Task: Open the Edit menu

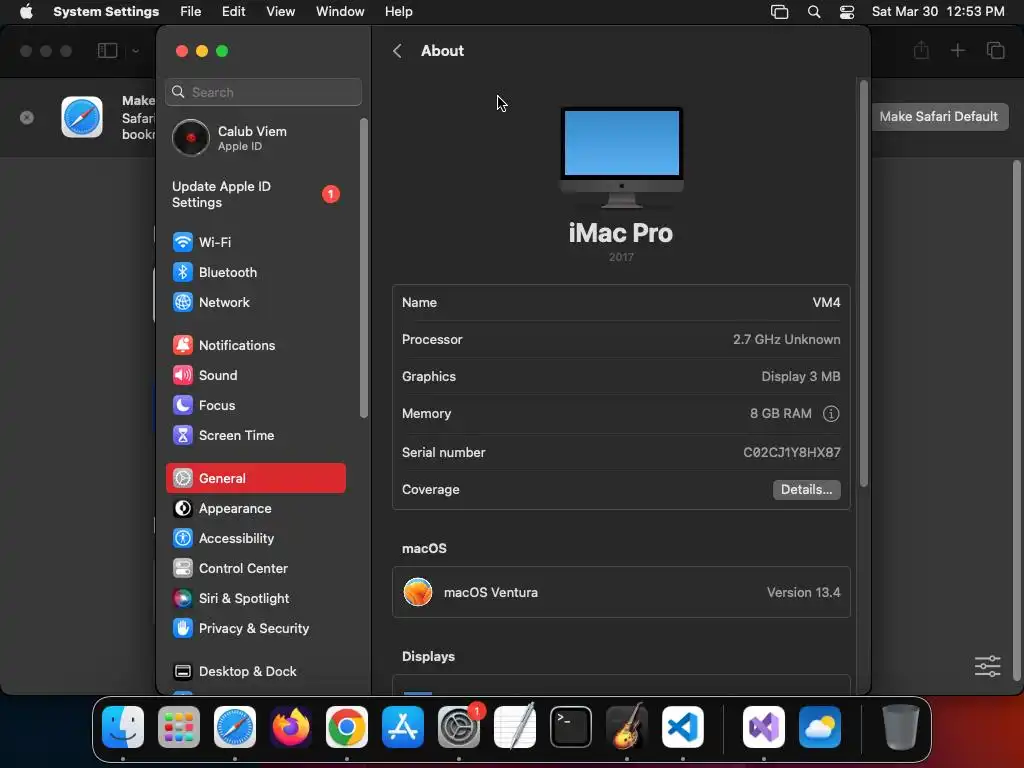Action: (234, 12)
